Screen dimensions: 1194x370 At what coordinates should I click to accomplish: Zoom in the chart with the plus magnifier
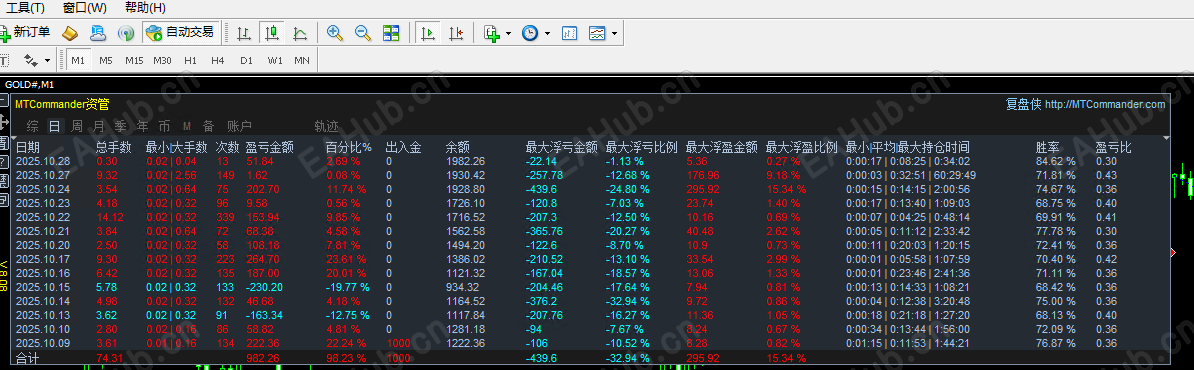pos(334,33)
